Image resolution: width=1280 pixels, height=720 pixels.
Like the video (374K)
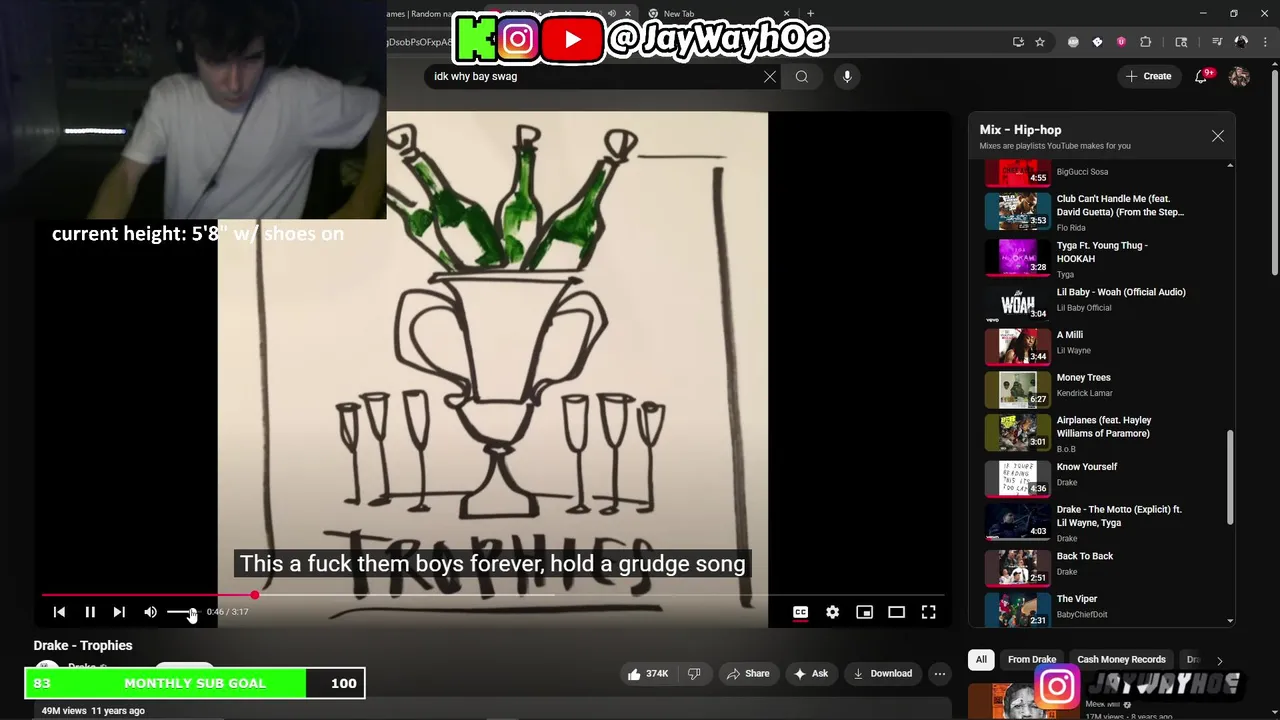647,674
